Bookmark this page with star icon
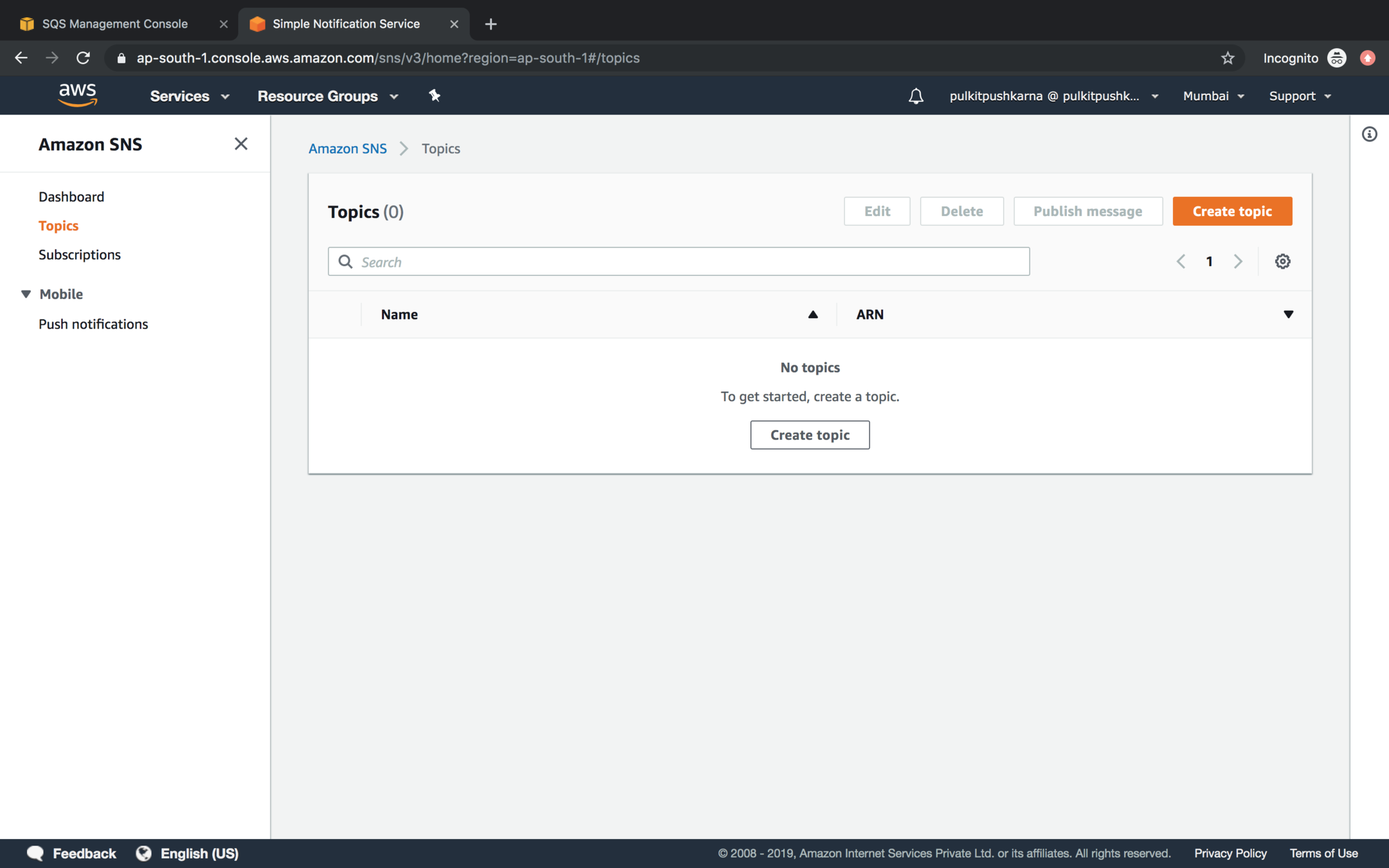Viewport: 1389px width, 868px height. point(1228,59)
